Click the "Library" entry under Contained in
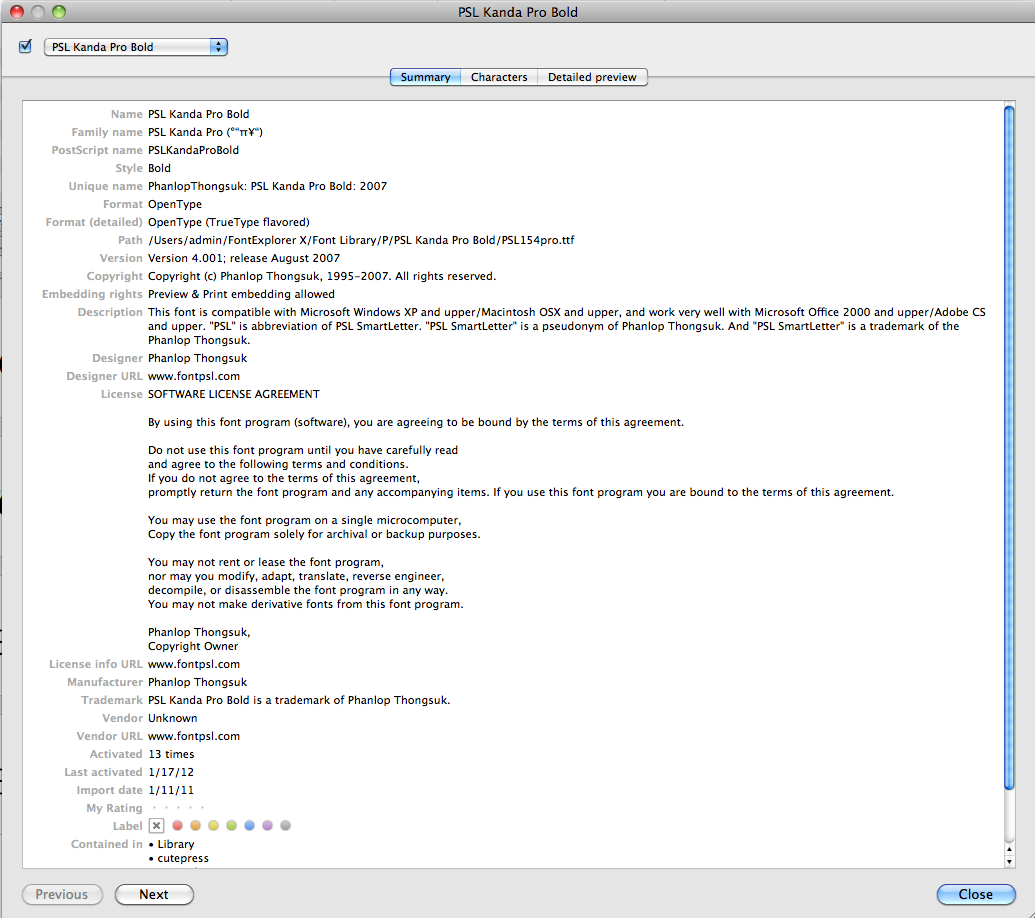1035x918 pixels. (x=176, y=844)
